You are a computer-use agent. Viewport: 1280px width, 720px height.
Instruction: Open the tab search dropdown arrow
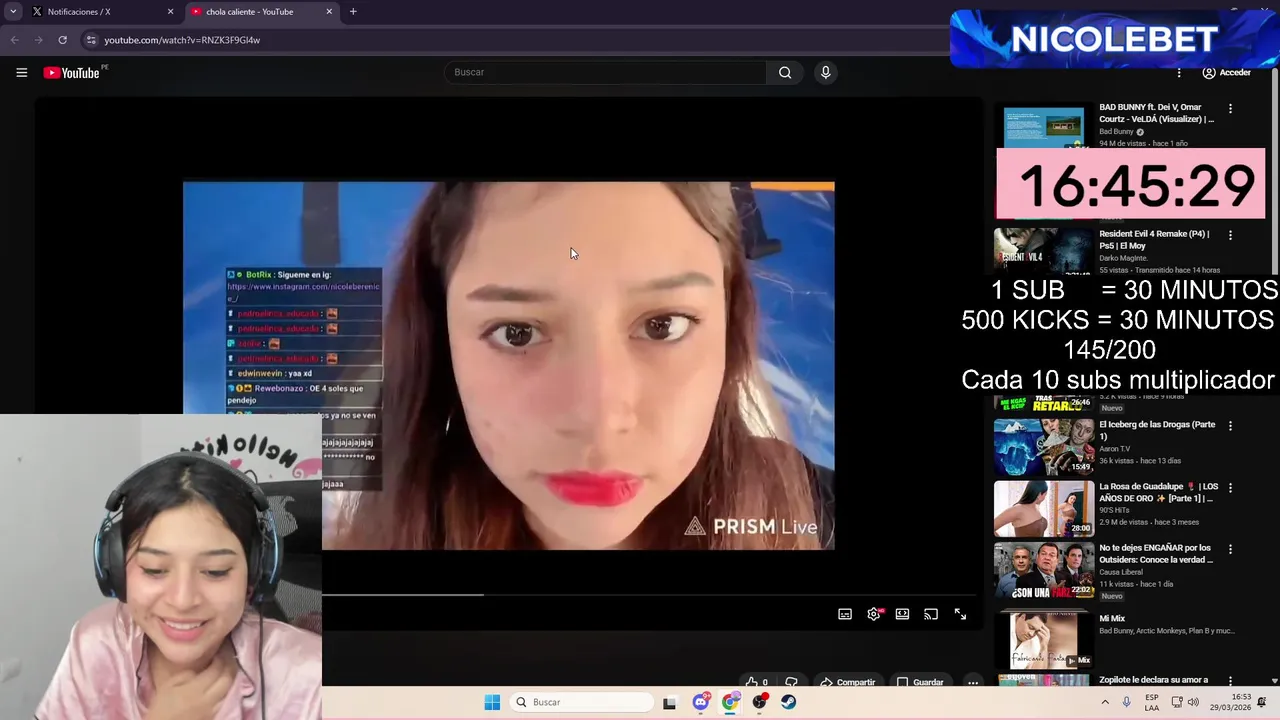[13, 12]
